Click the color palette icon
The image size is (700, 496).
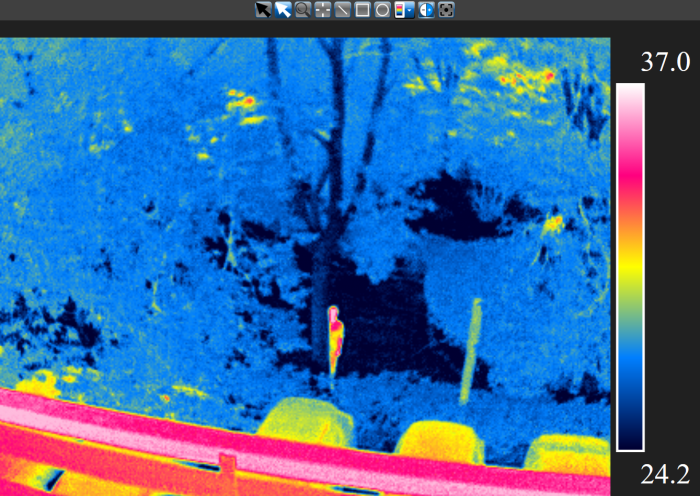tap(400, 10)
